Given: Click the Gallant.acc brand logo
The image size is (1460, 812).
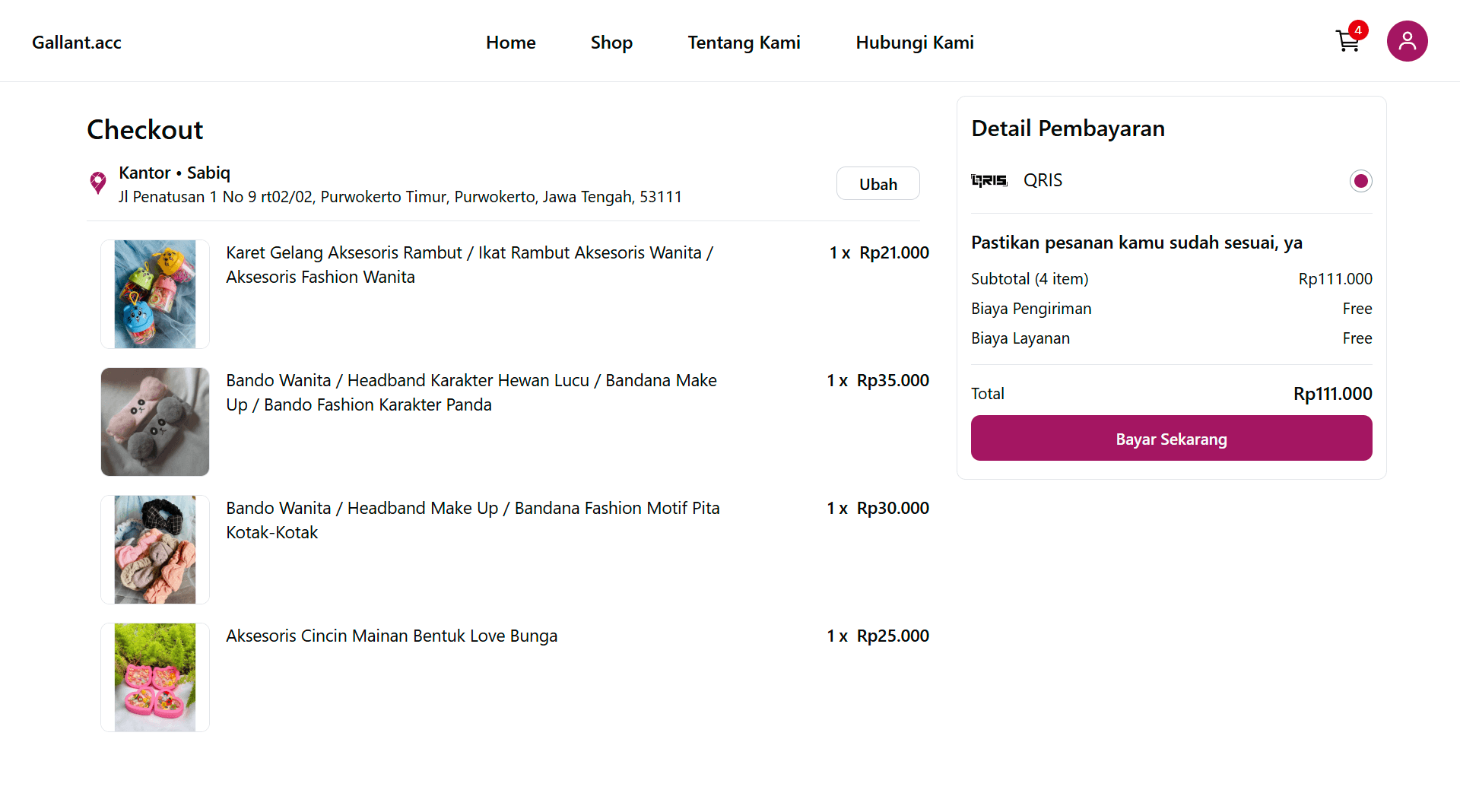Looking at the screenshot, I should pyautogui.click(x=77, y=43).
